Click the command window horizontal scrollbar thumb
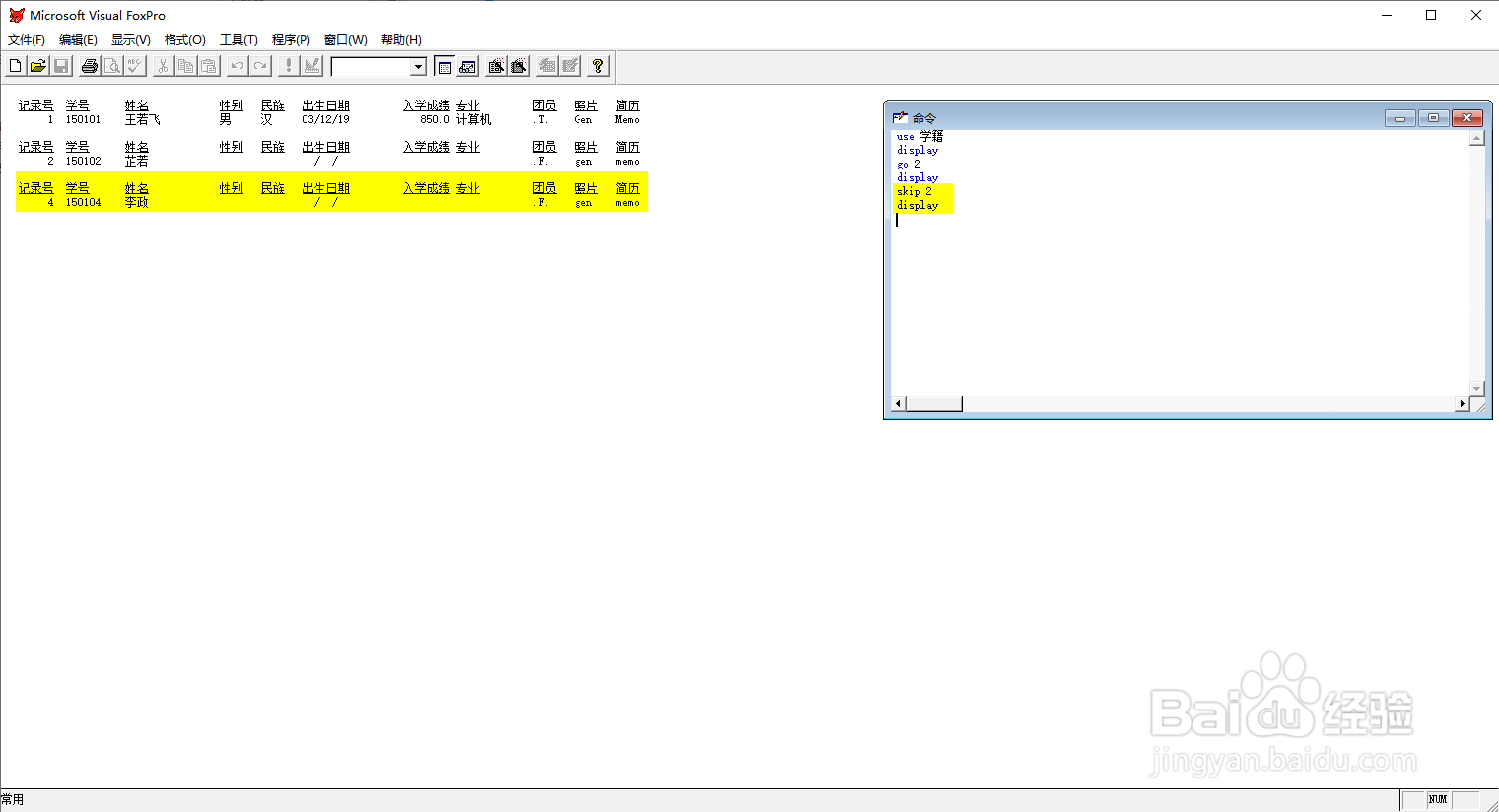Image resolution: width=1499 pixels, height=812 pixels. tap(933, 404)
